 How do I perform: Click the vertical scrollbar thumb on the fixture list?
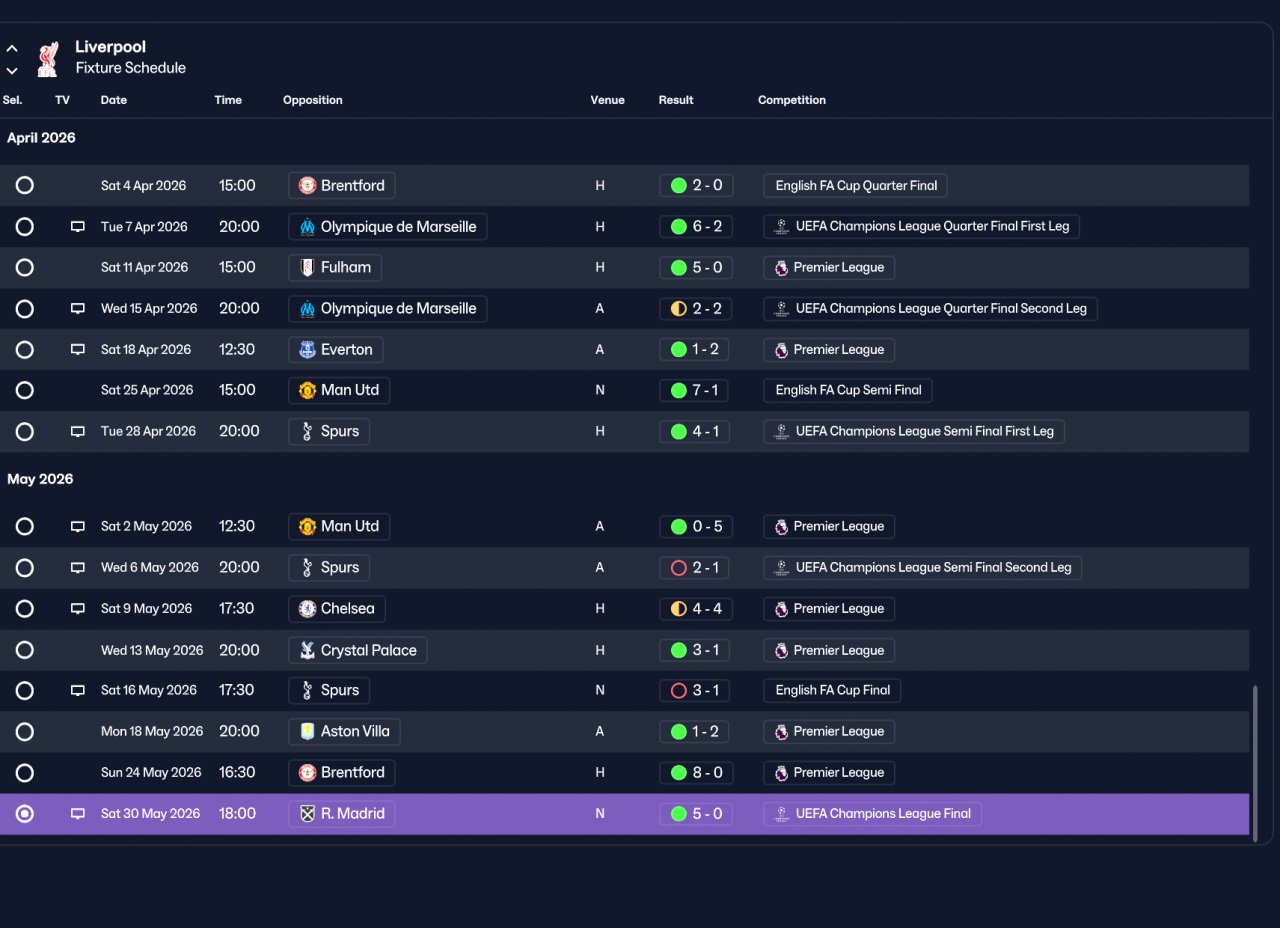coord(1255,763)
